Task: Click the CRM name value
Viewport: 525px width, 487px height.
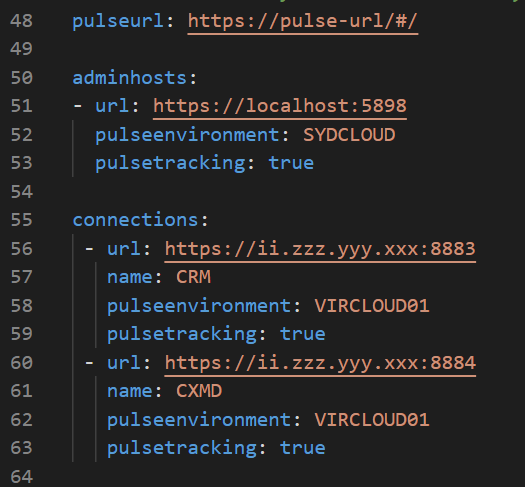Action: pos(194,277)
